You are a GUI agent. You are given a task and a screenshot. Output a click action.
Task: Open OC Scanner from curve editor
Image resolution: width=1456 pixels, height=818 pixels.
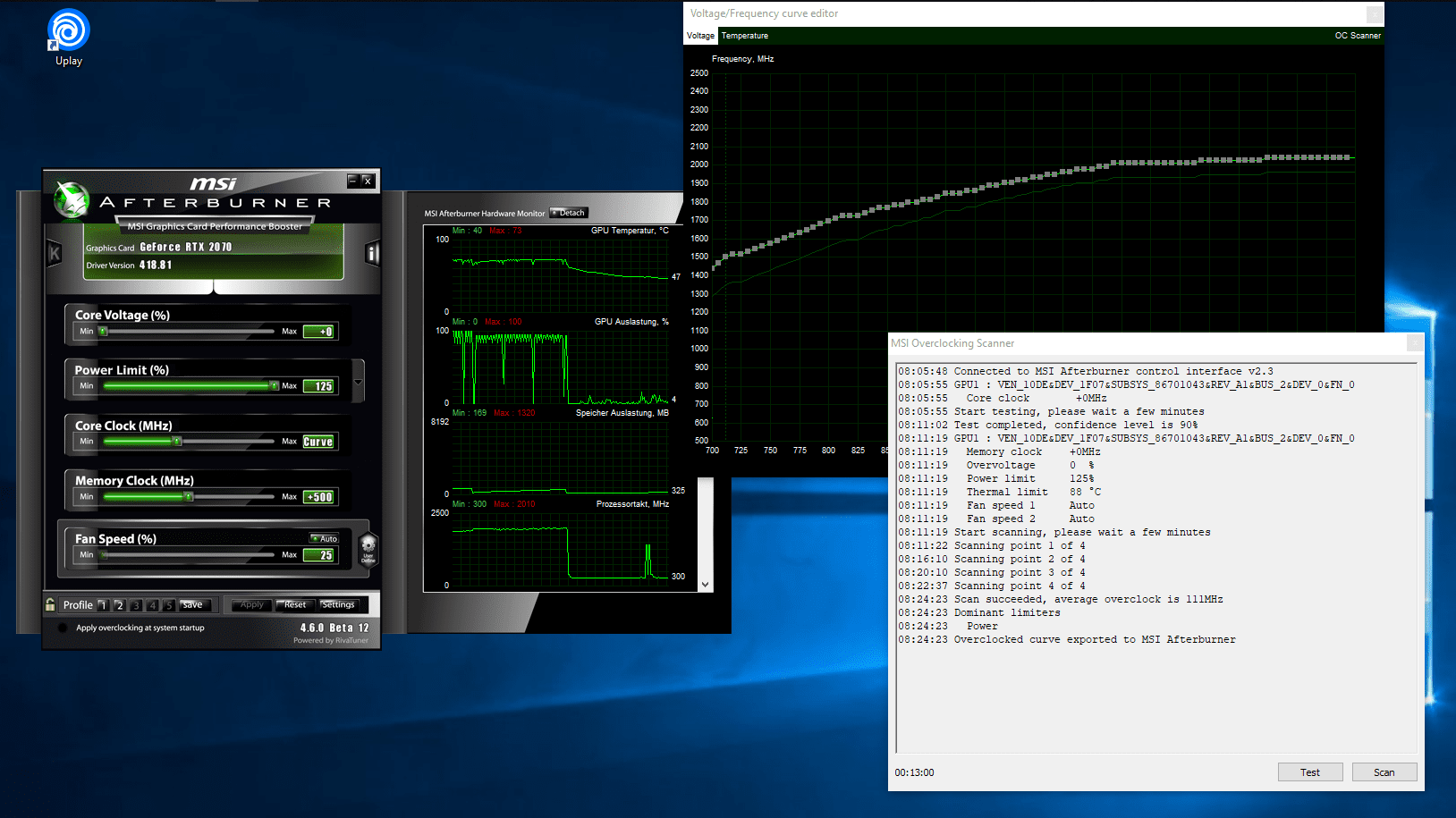point(1358,36)
